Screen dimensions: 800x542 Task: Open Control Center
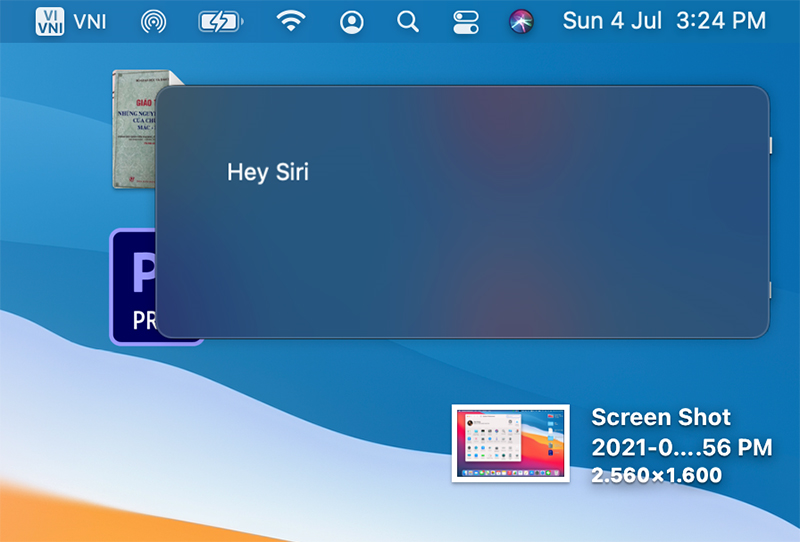click(466, 22)
